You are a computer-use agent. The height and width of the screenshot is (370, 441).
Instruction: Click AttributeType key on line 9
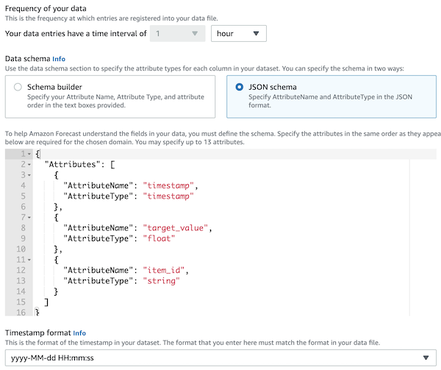point(98,238)
